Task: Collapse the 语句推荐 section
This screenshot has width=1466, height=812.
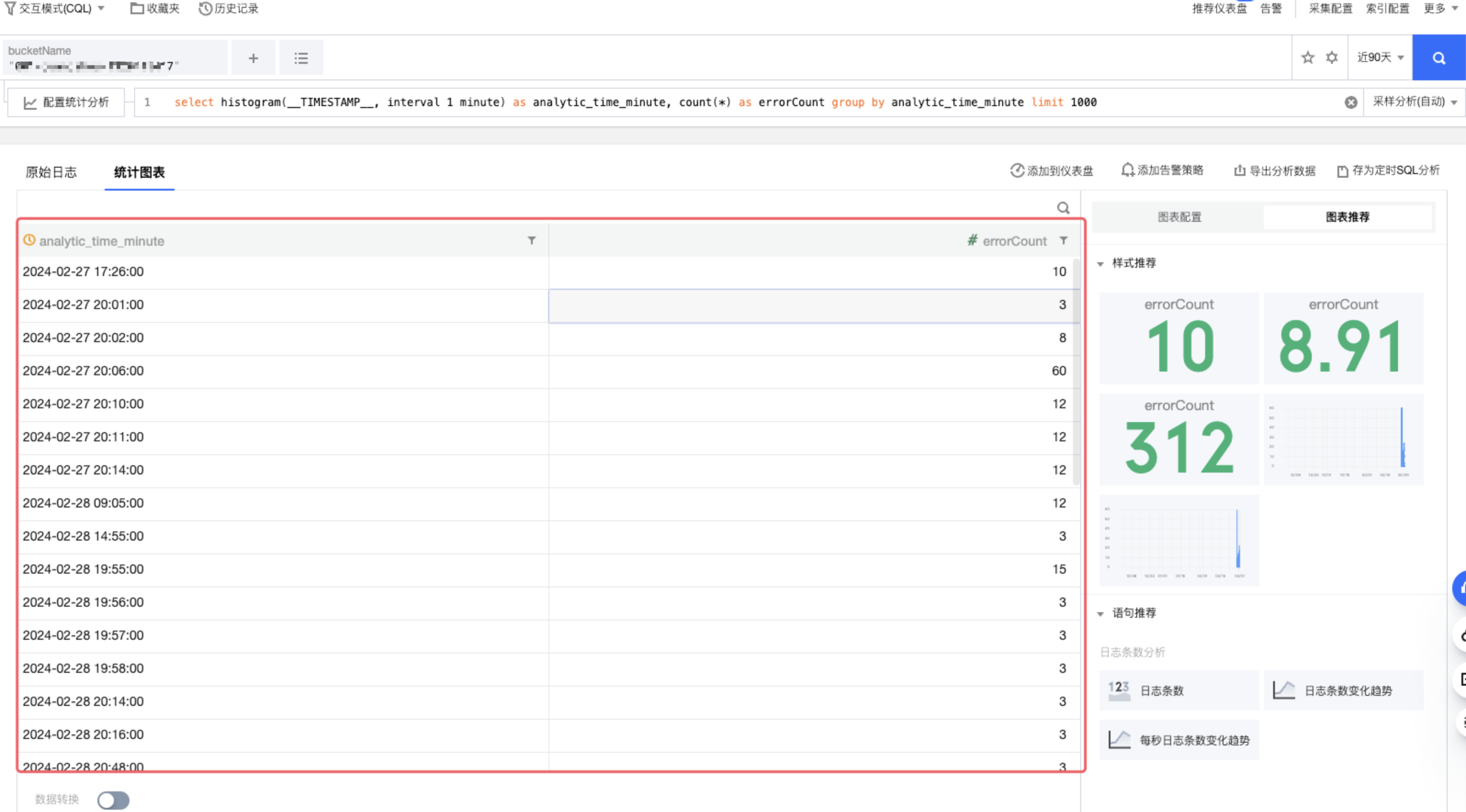Action: pyautogui.click(x=1100, y=614)
